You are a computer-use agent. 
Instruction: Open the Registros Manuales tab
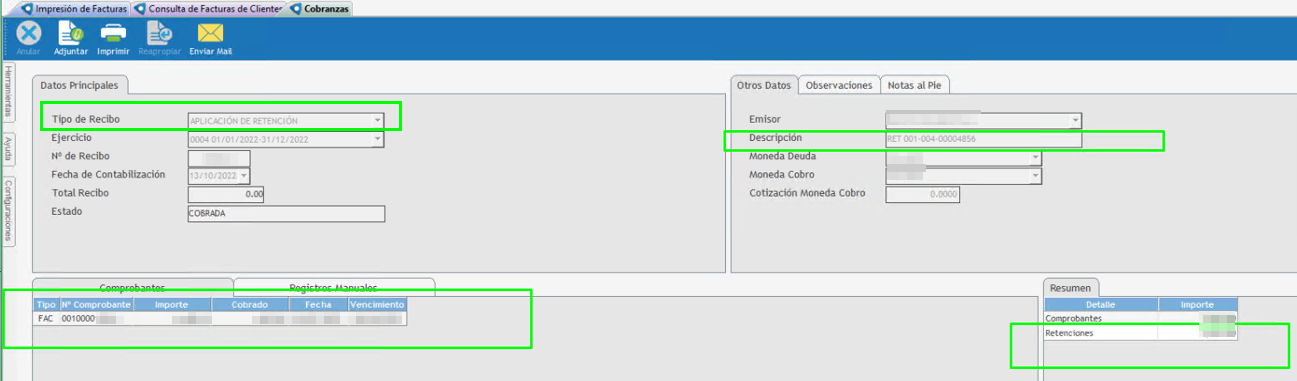334,287
